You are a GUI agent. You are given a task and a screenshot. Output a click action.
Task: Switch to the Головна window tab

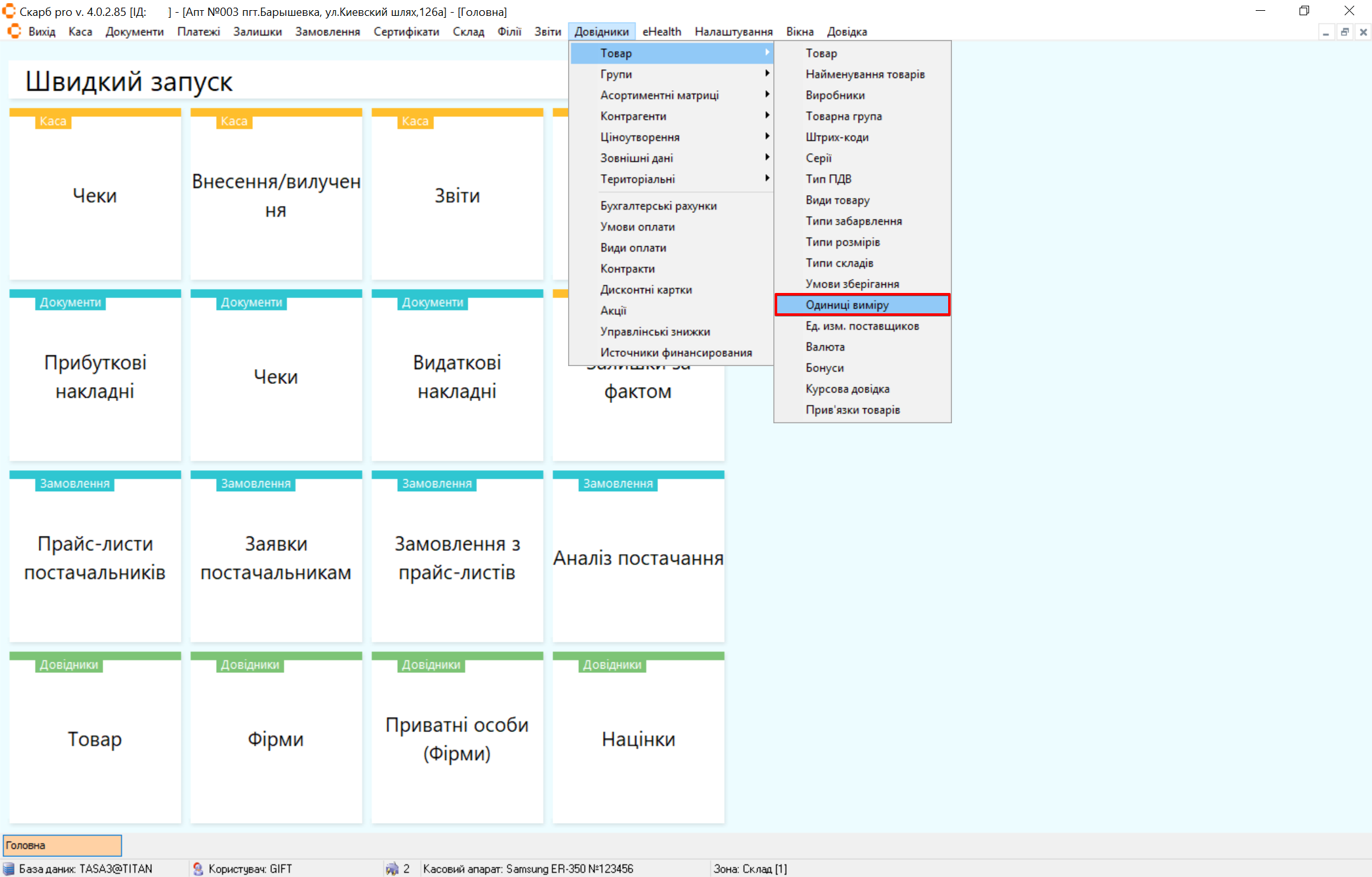coord(62,845)
